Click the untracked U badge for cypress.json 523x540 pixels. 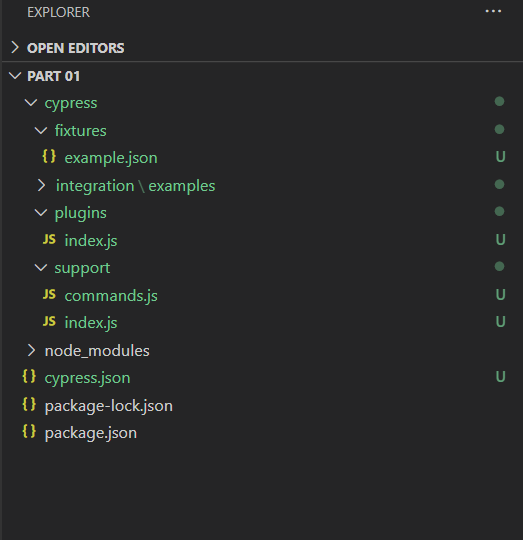click(x=500, y=376)
